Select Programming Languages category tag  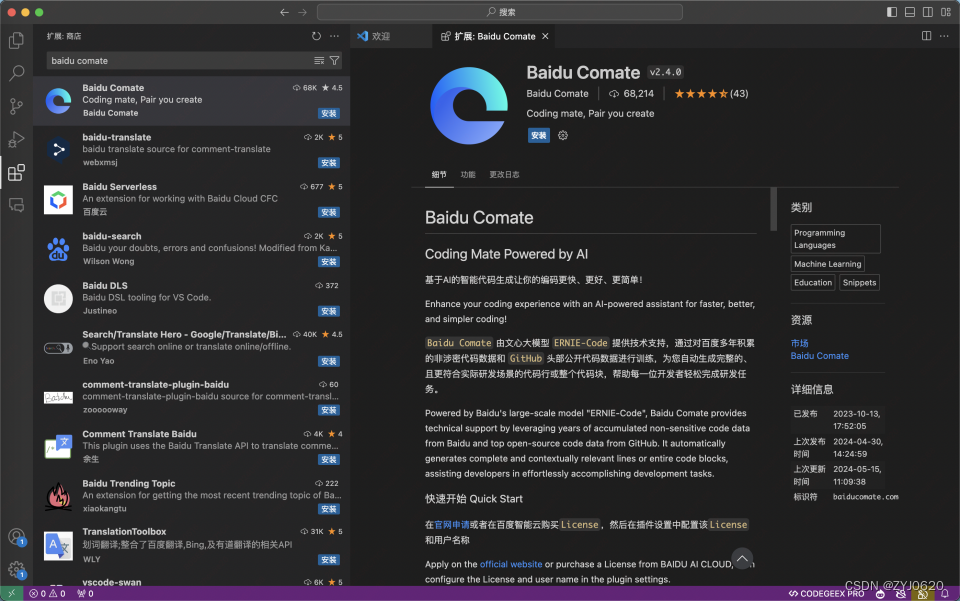click(x=835, y=239)
